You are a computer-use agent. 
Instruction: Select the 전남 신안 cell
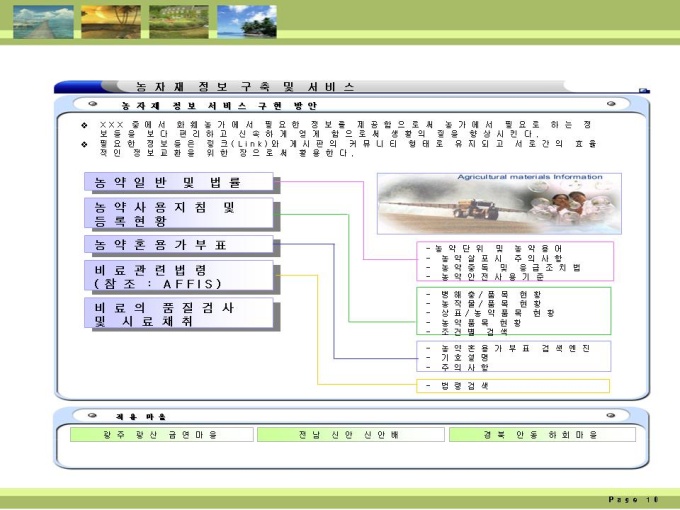coord(351,435)
